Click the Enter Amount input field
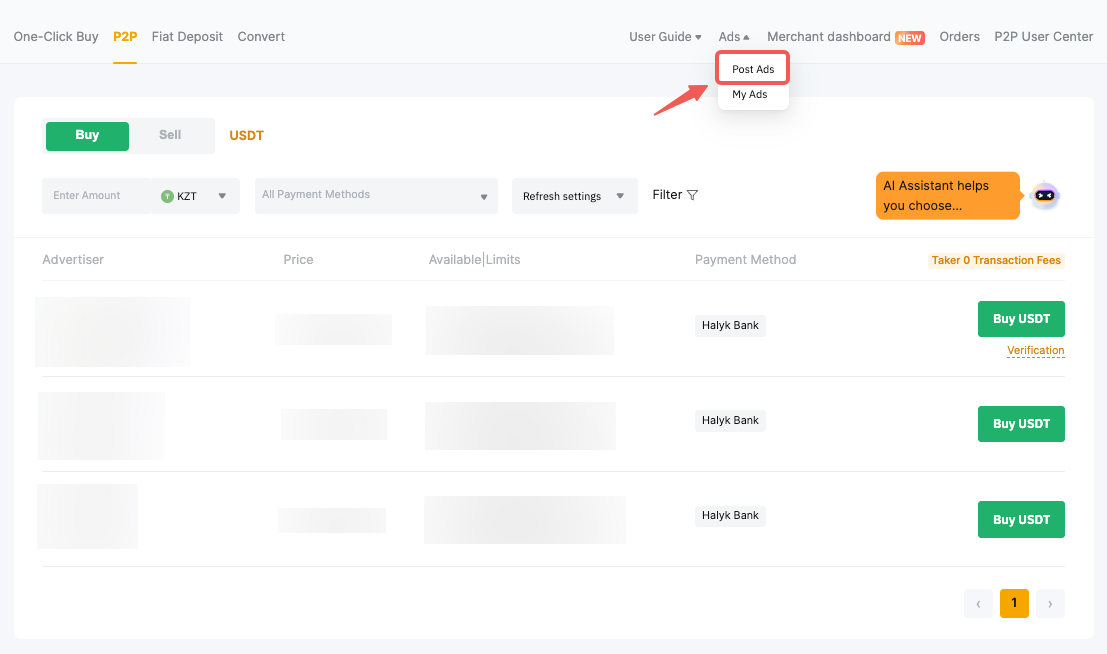The width and height of the screenshot is (1107, 654). (95, 196)
